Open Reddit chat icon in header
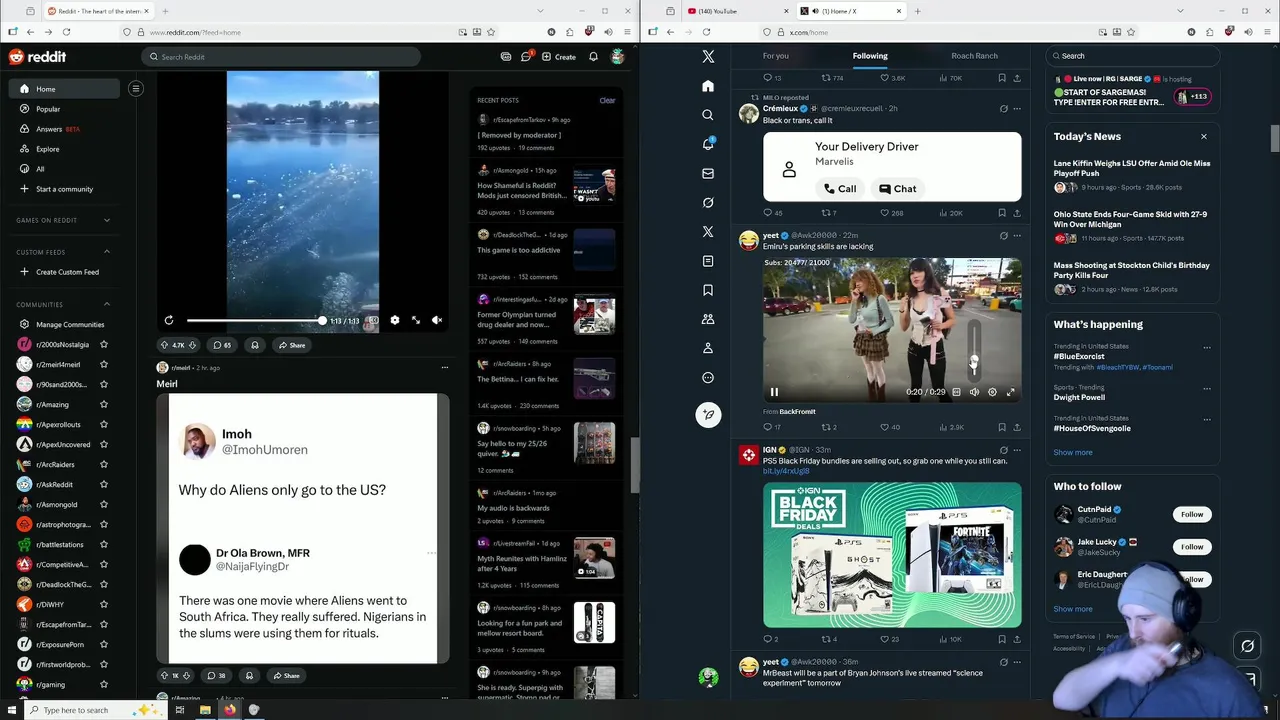The width and height of the screenshot is (1280, 720). (x=526, y=57)
